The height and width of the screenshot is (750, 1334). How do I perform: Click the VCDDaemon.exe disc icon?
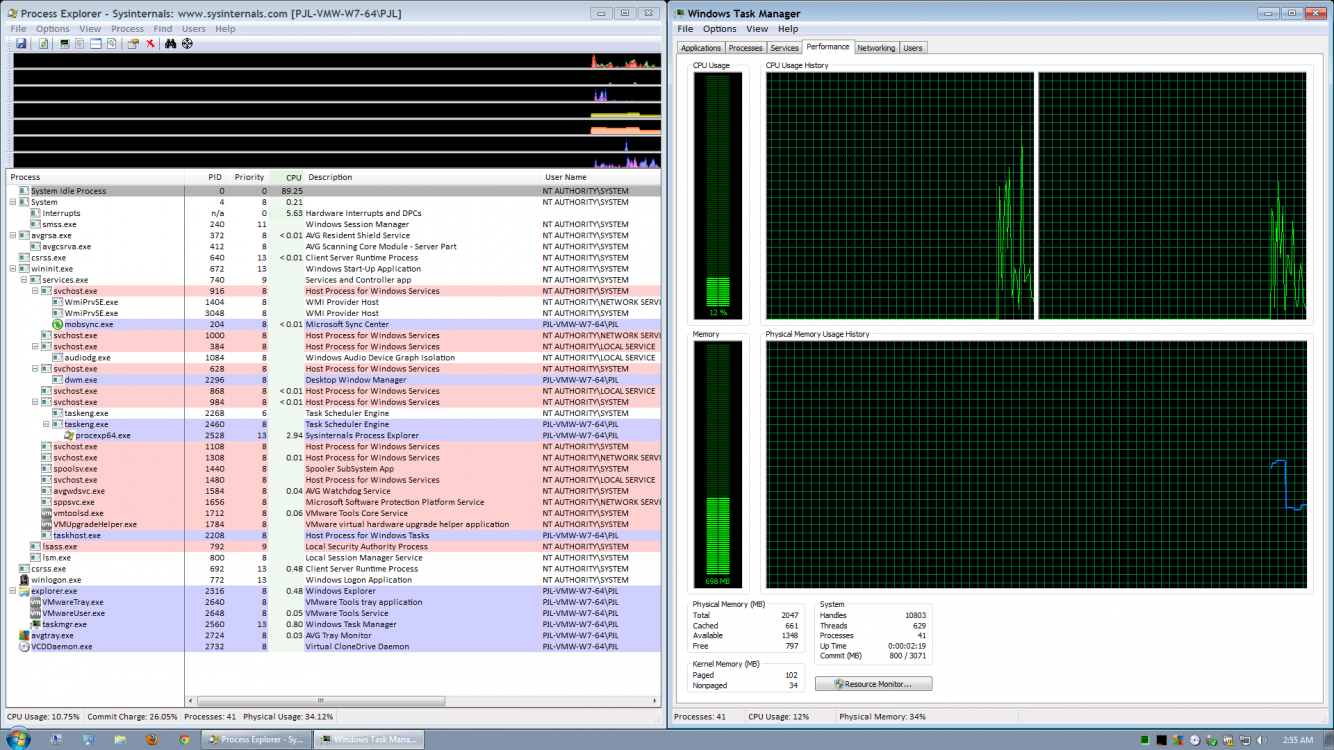click(24, 646)
